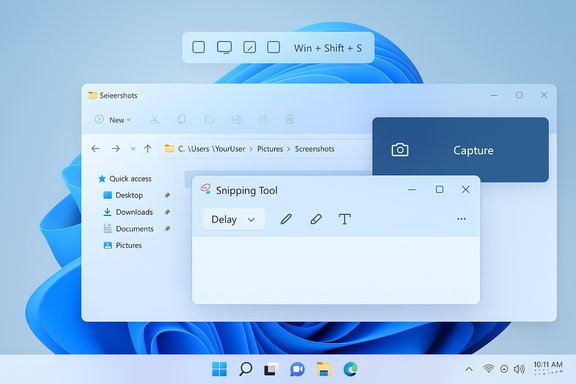Screen dimensions: 576x384
Task: Select rectangle snip mode in capture bar
Action: click(198, 47)
